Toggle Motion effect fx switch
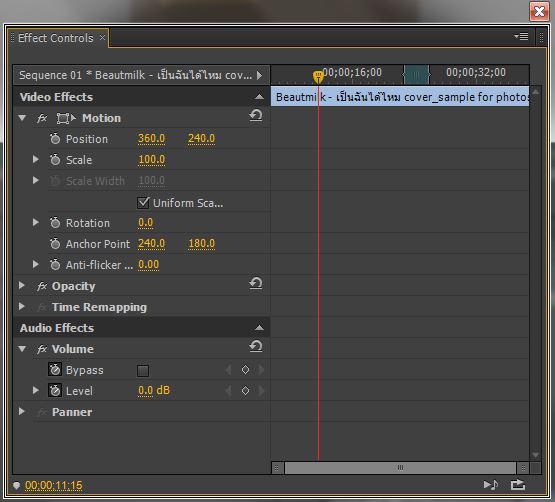Screen dimensions: 555x502 (42, 118)
